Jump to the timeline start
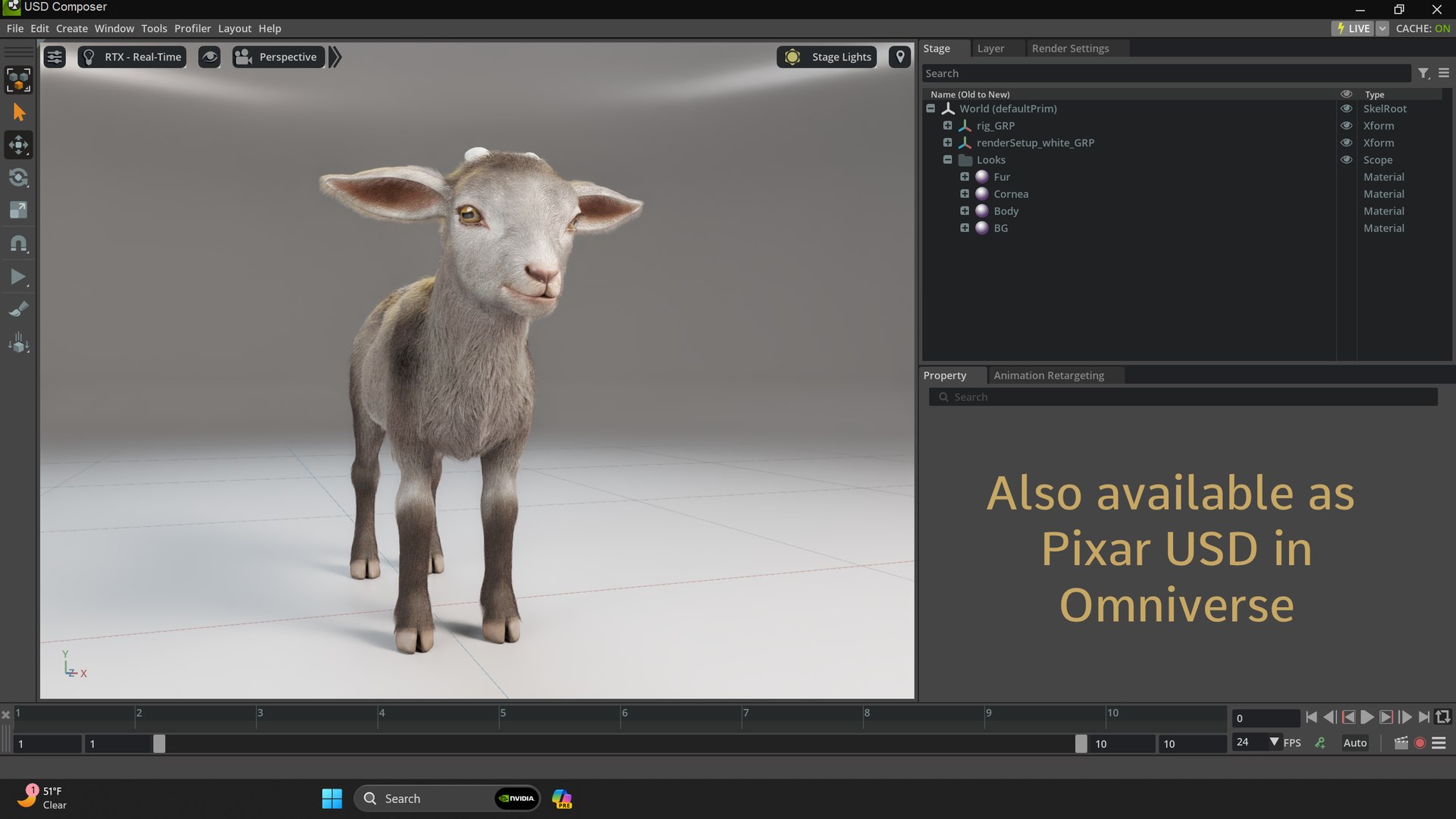 pyautogui.click(x=1311, y=717)
